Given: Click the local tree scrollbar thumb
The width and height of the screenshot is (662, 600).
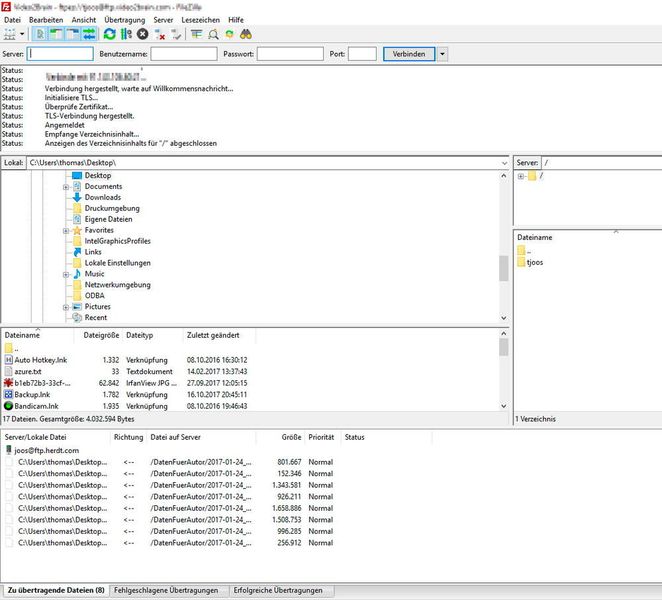Looking at the screenshot, I should [x=504, y=269].
